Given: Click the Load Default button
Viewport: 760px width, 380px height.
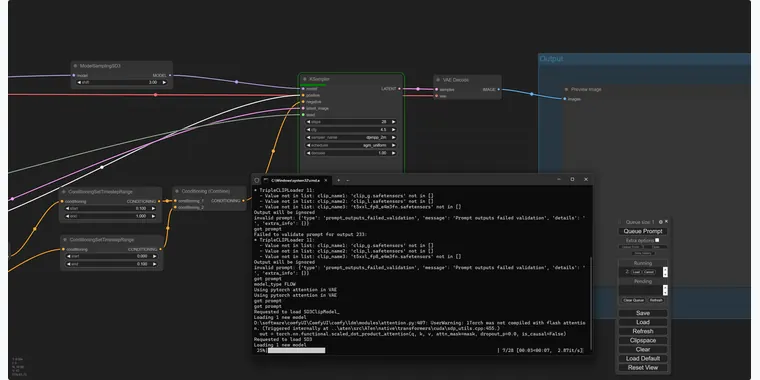Looking at the screenshot, I should coord(643,359).
